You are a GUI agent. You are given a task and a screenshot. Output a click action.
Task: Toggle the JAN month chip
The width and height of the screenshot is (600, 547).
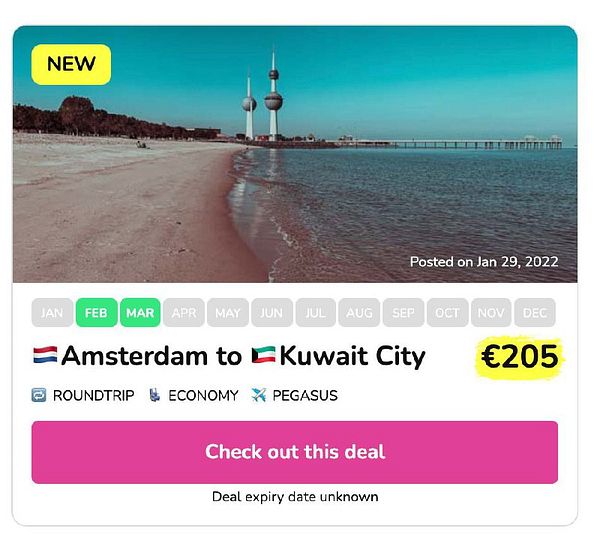pos(52,313)
